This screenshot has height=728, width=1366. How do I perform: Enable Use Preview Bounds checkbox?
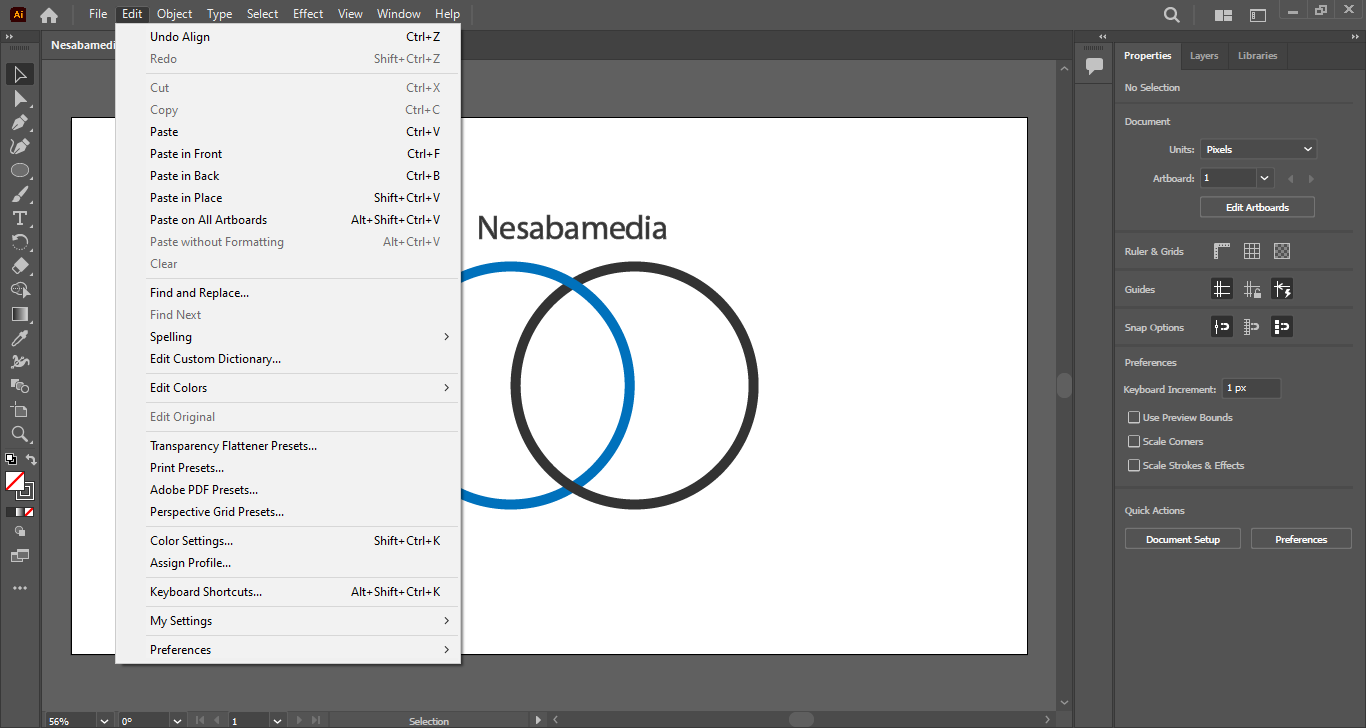1134,417
